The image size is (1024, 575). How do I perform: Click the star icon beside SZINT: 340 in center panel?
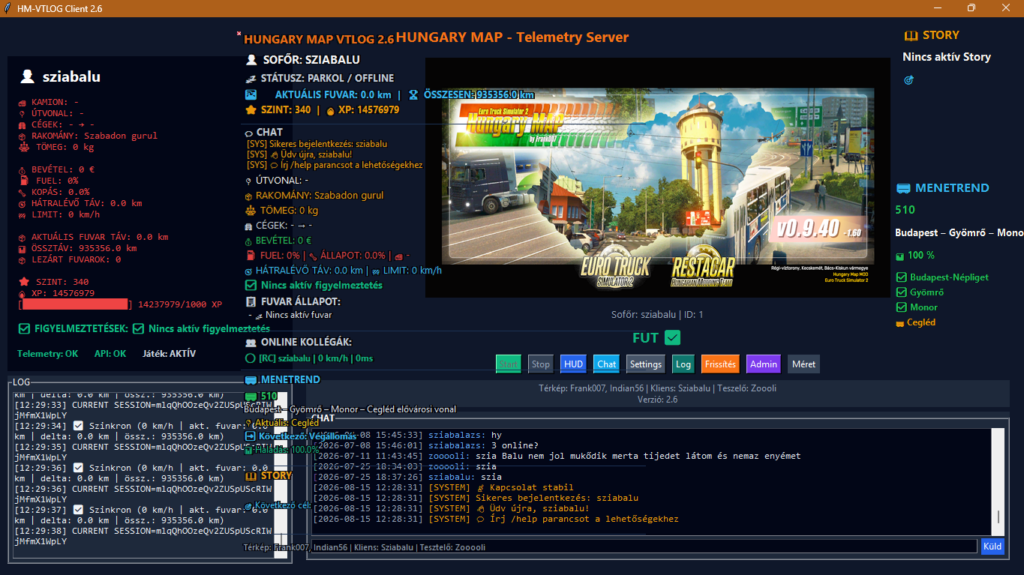[251, 110]
